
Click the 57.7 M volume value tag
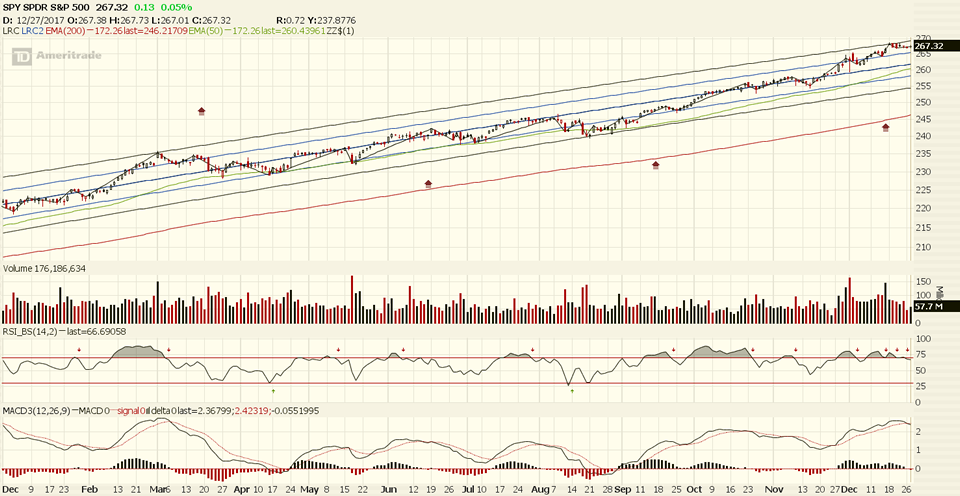pyautogui.click(x=929, y=311)
